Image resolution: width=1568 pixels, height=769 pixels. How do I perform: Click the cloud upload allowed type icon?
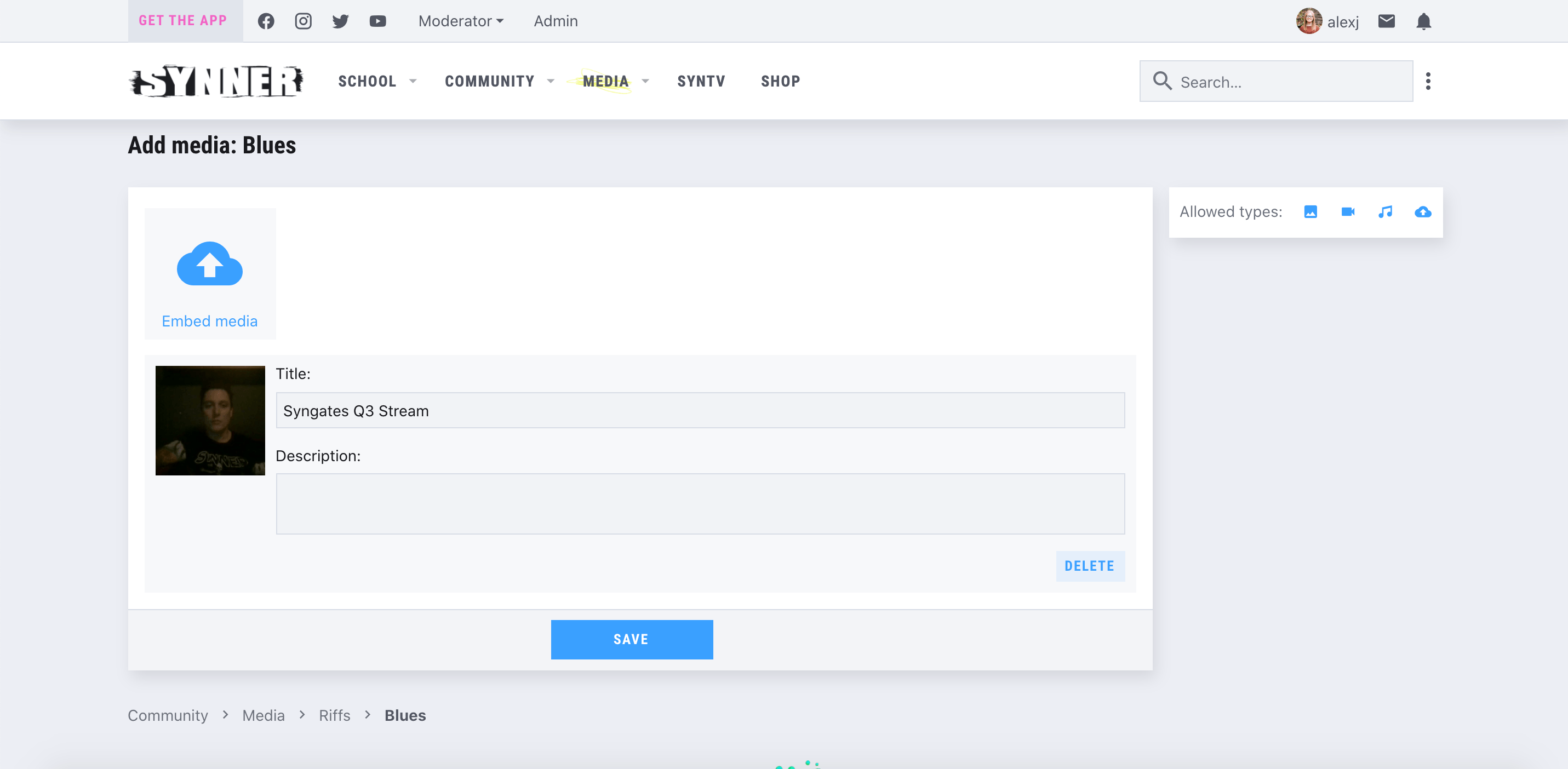[x=1422, y=212]
